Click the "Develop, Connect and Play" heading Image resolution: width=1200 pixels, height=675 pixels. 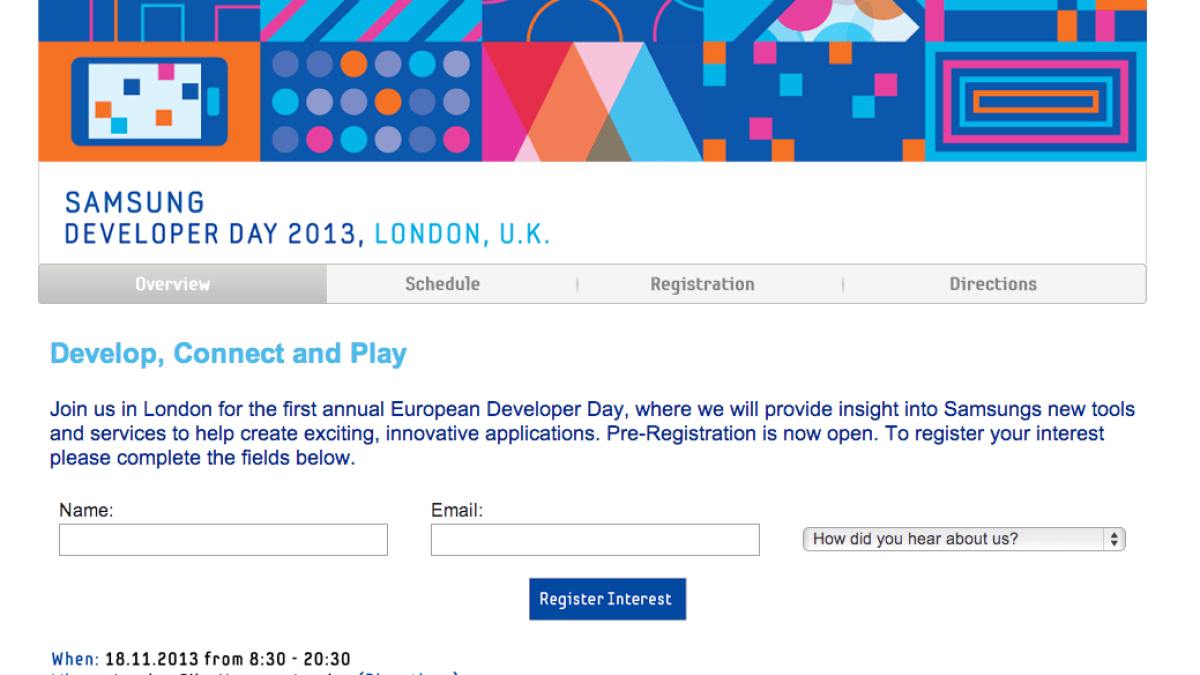228,354
